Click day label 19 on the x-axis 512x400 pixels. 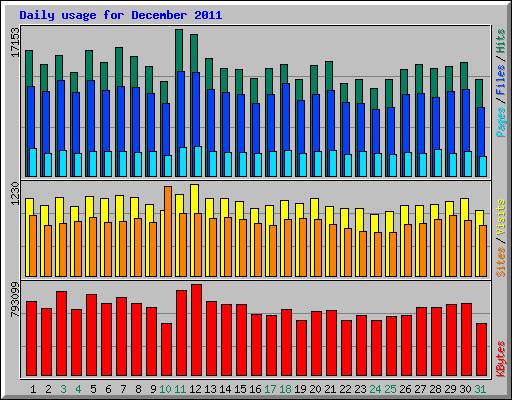[300, 389]
